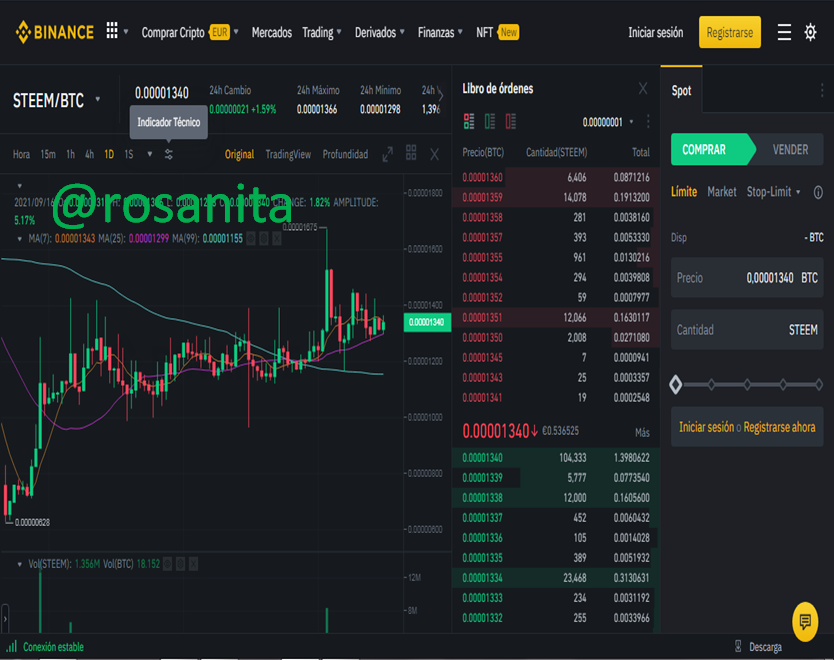
Task: Open the STEEM/BTC pair dropdown
Action: pos(98,99)
